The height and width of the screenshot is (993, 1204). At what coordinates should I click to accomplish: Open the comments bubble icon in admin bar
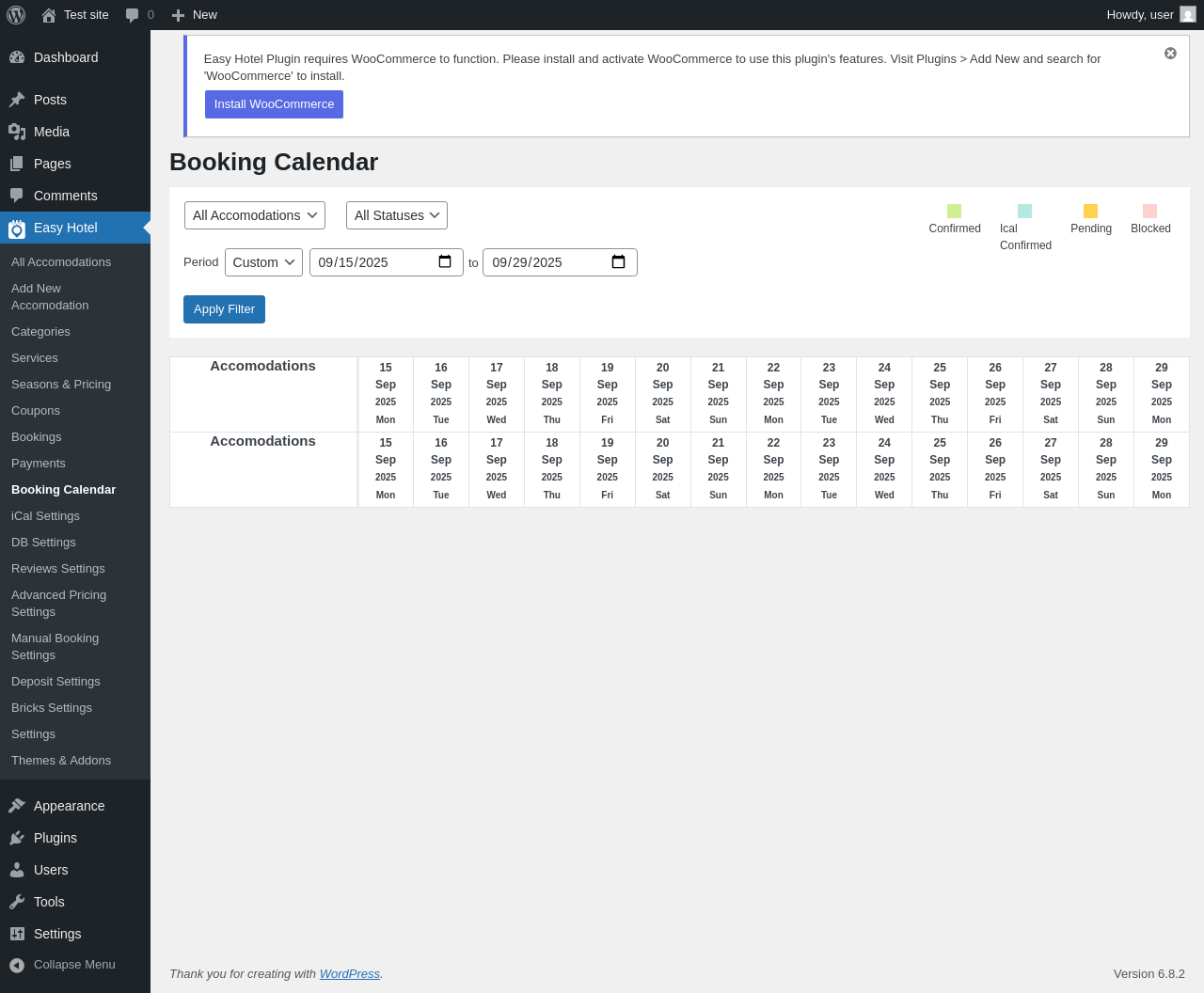[x=133, y=15]
